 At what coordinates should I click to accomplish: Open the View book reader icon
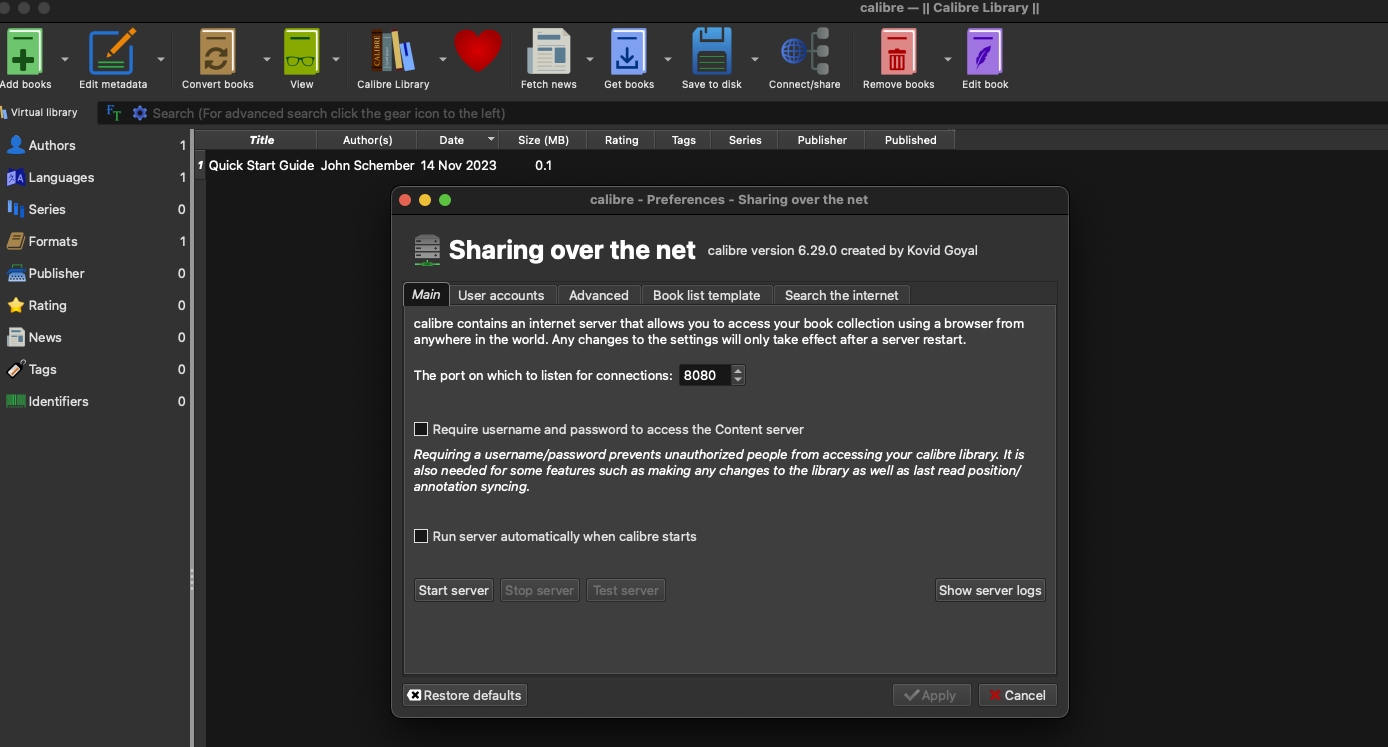click(301, 52)
